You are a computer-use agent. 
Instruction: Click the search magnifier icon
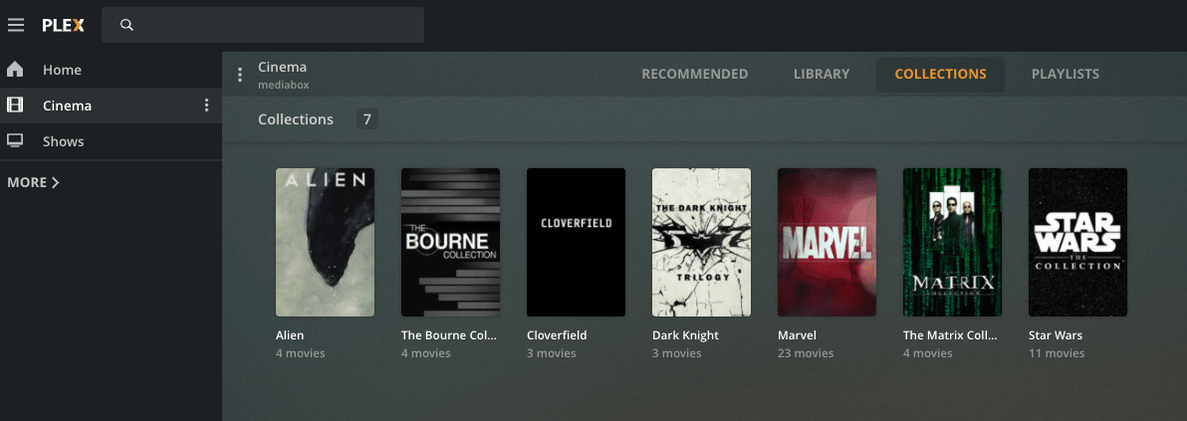coord(127,25)
